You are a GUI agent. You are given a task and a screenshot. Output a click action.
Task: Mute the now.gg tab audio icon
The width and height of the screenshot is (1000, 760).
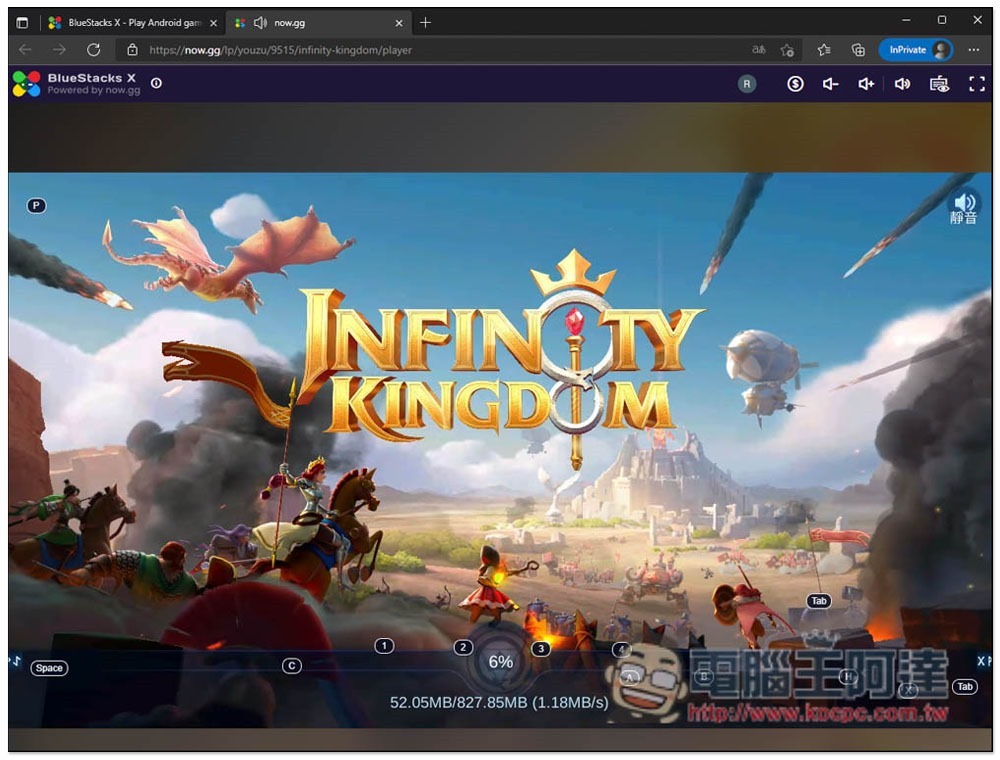pos(260,23)
